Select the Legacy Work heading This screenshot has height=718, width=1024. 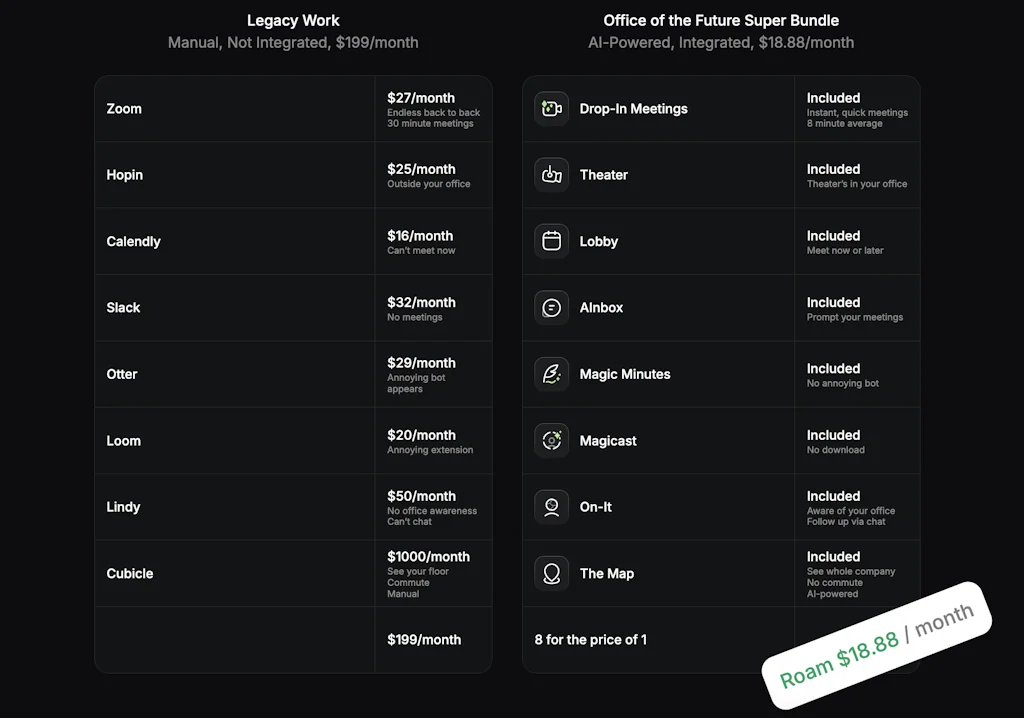[293, 20]
